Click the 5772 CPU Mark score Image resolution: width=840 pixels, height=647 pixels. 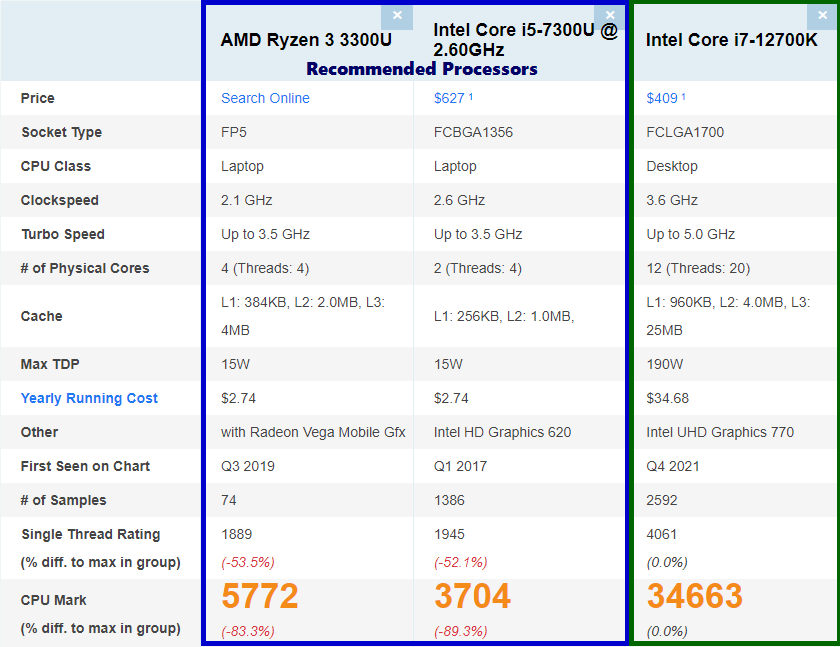point(259,597)
